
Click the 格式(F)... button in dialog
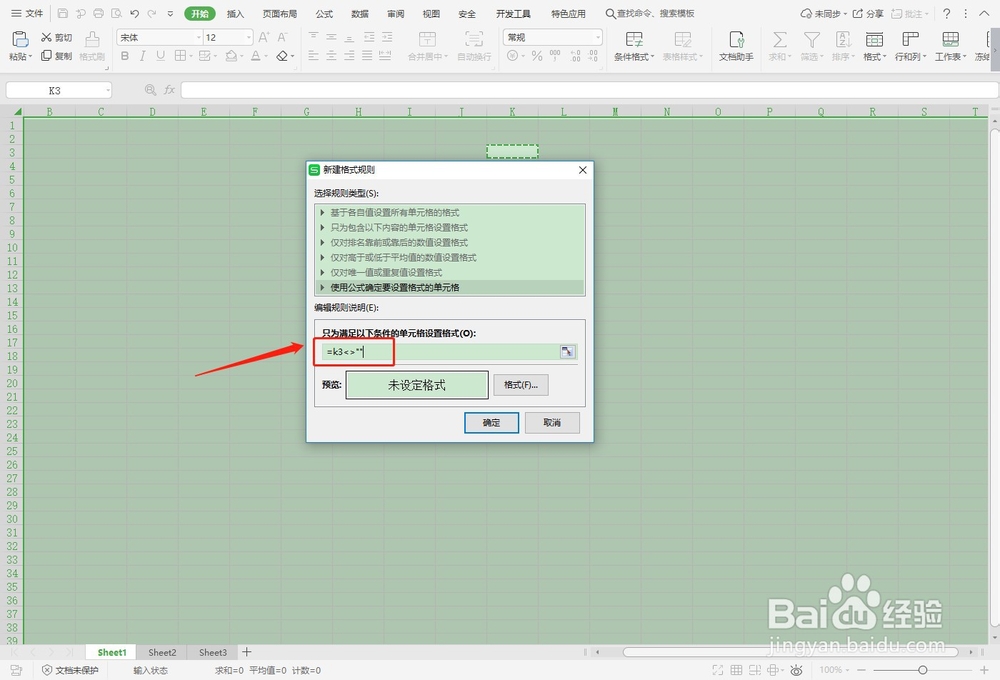[520, 385]
